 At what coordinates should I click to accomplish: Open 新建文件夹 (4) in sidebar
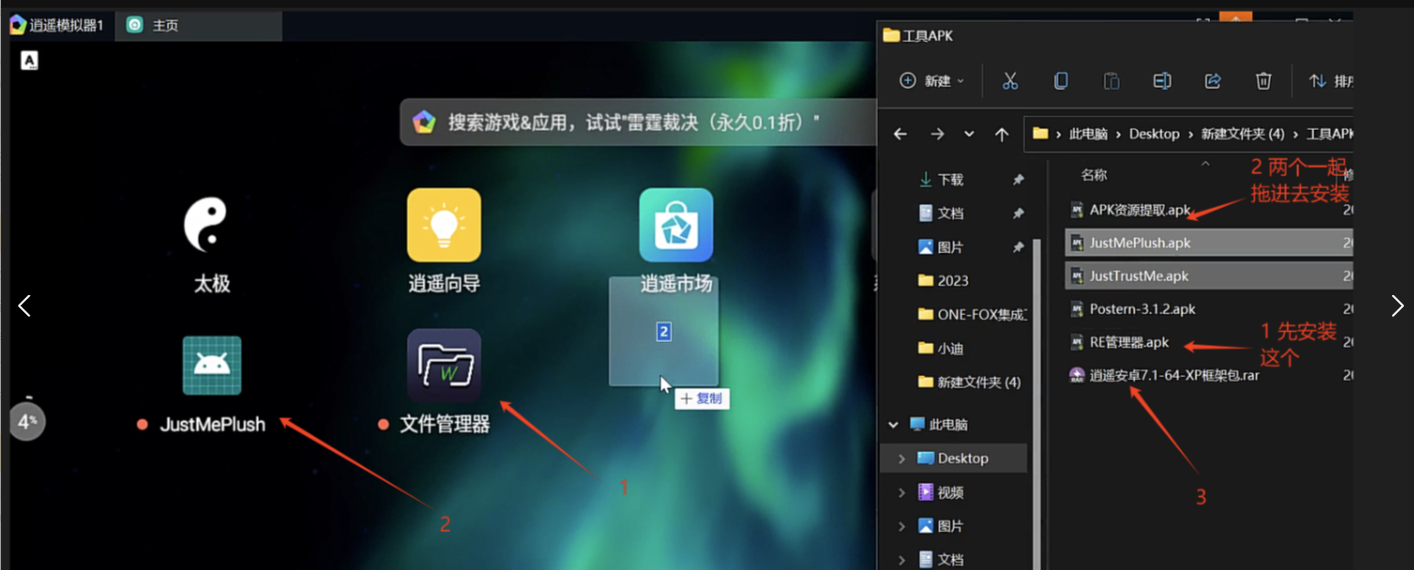click(x=969, y=382)
